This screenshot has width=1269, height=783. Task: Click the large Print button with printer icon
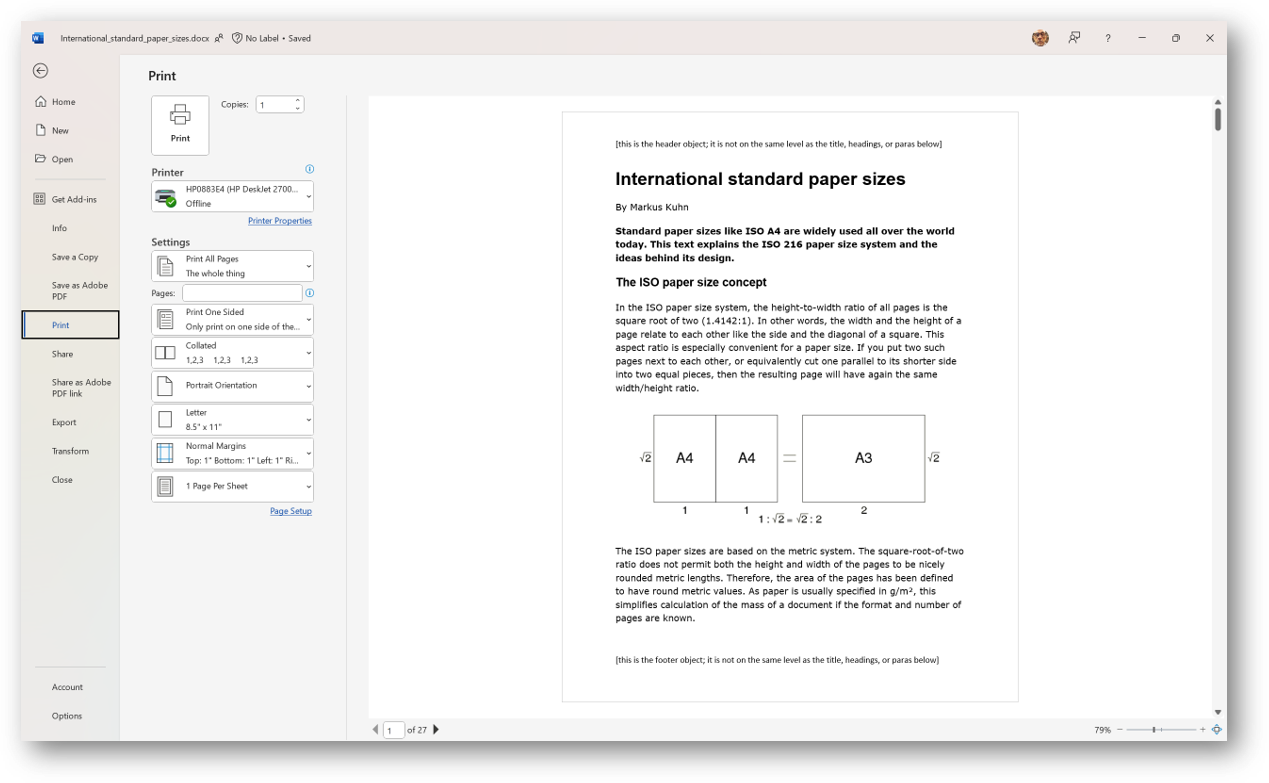pos(179,125)
